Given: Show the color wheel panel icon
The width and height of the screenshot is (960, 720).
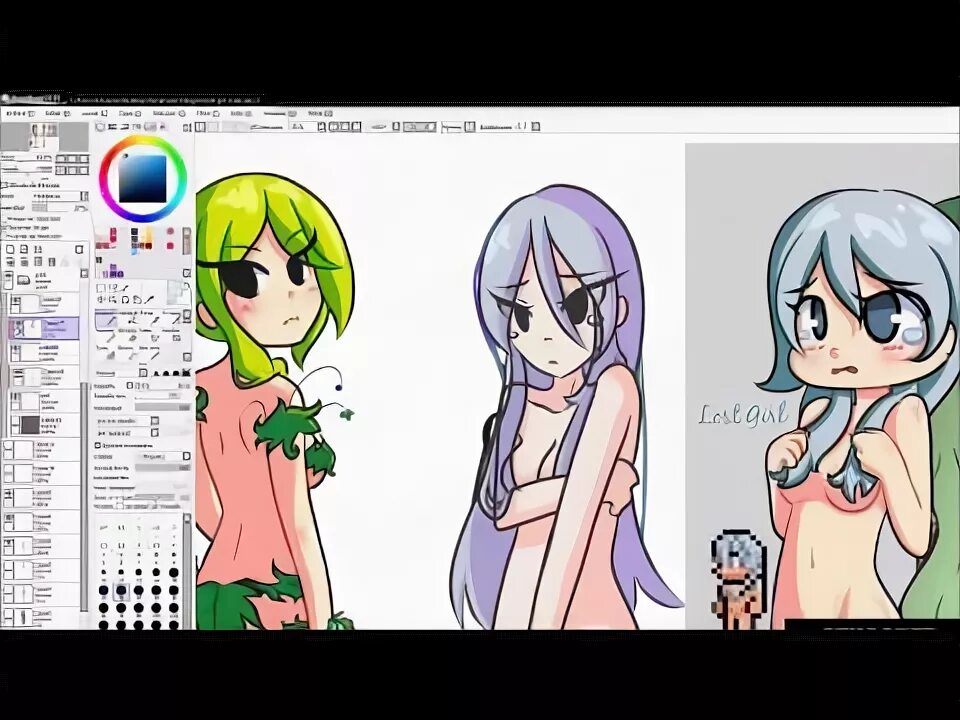Looking at the screenshot, I should (102, 127).
